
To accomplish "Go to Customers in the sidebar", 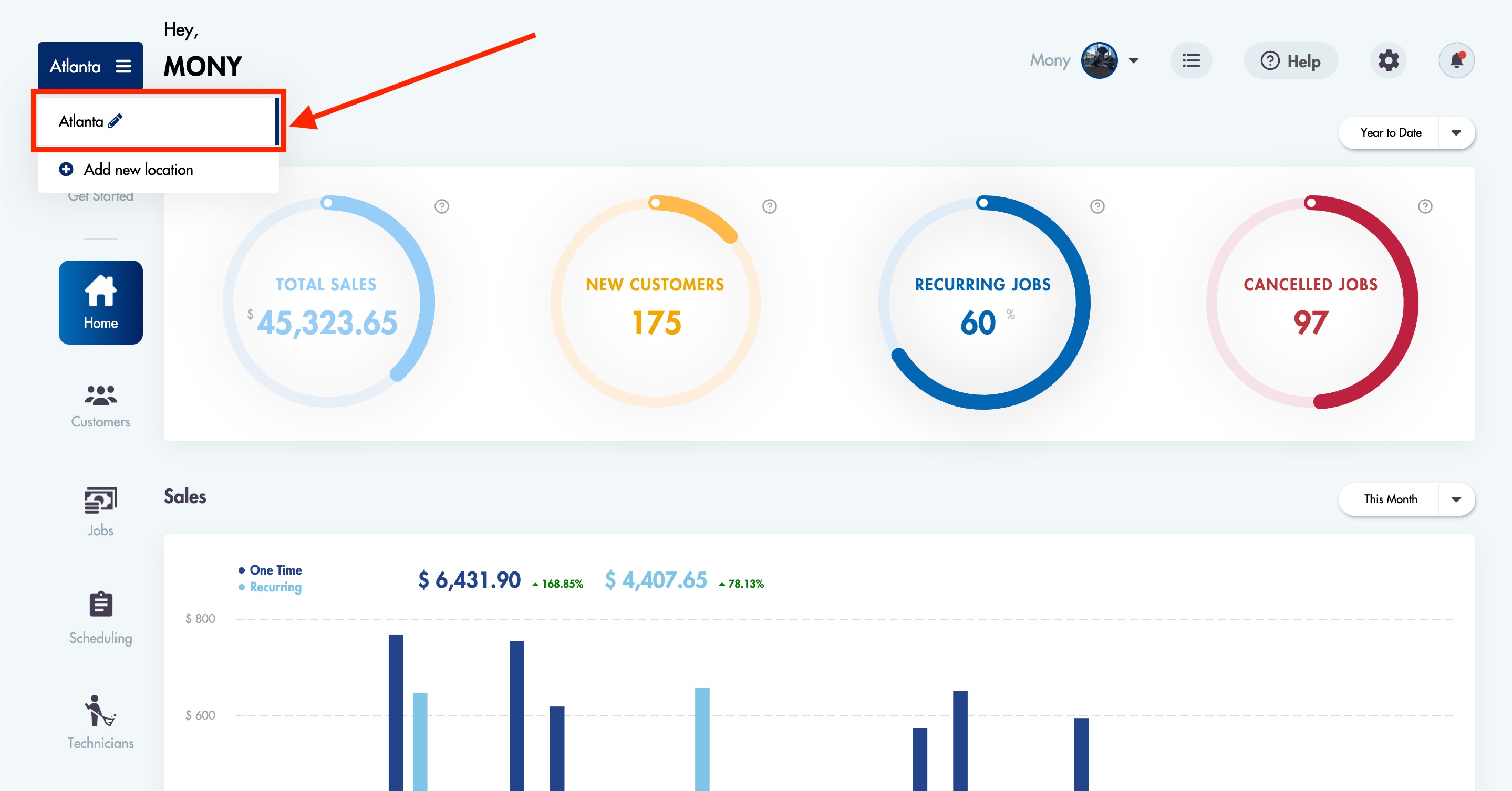I will 100,406.
